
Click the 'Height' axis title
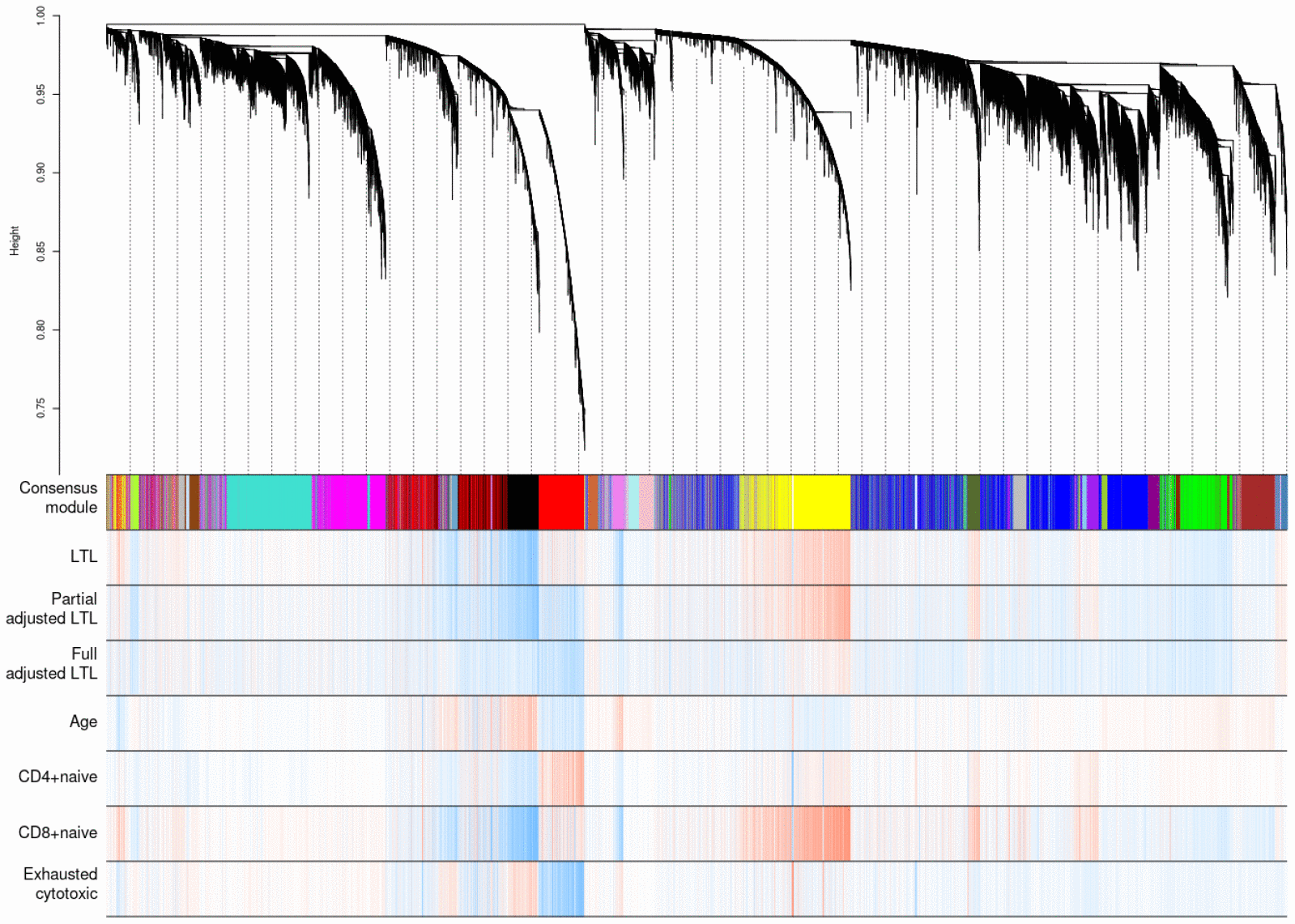pyautogui.click(x=14, y=241)
